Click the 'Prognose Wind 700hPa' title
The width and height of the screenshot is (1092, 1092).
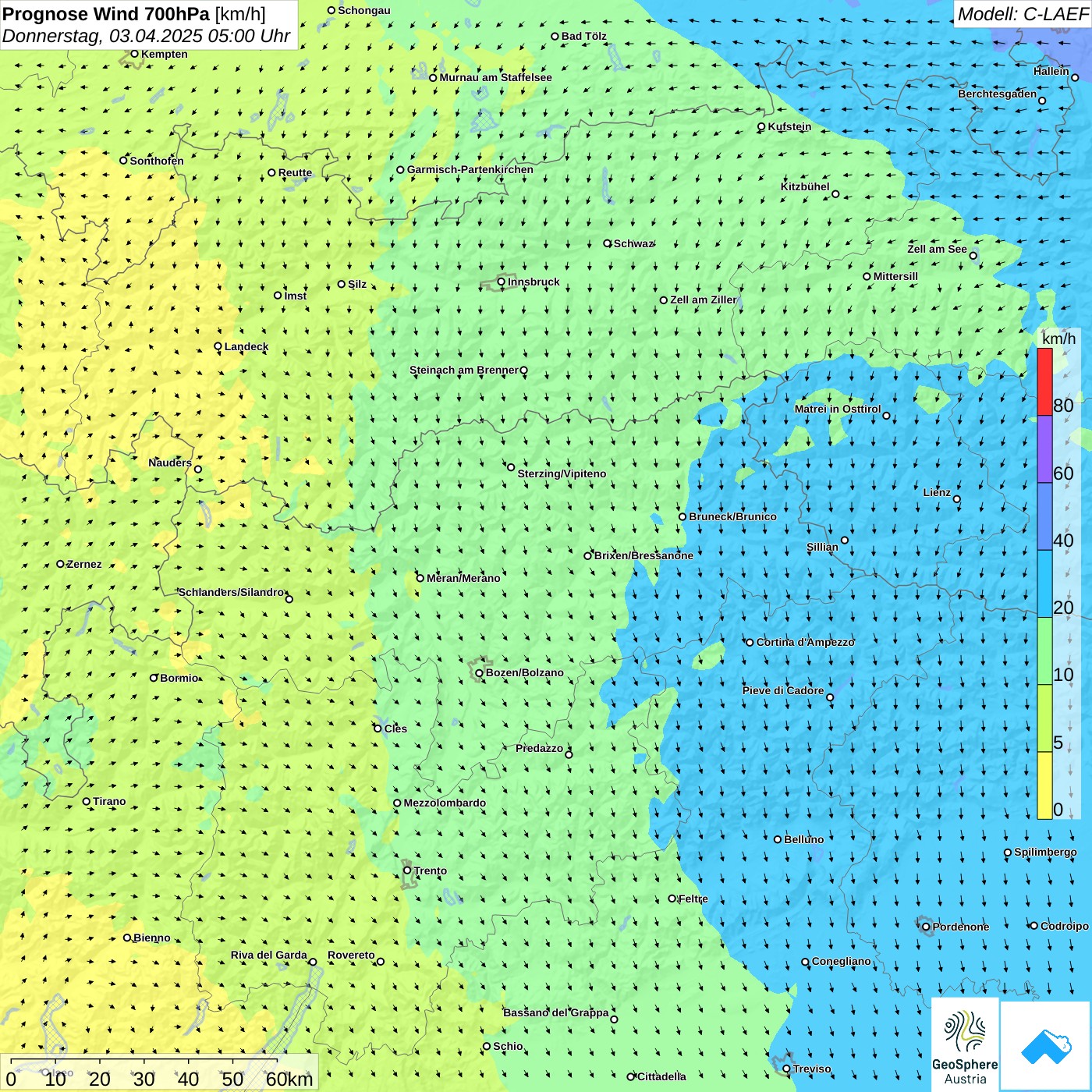[106, 14]
